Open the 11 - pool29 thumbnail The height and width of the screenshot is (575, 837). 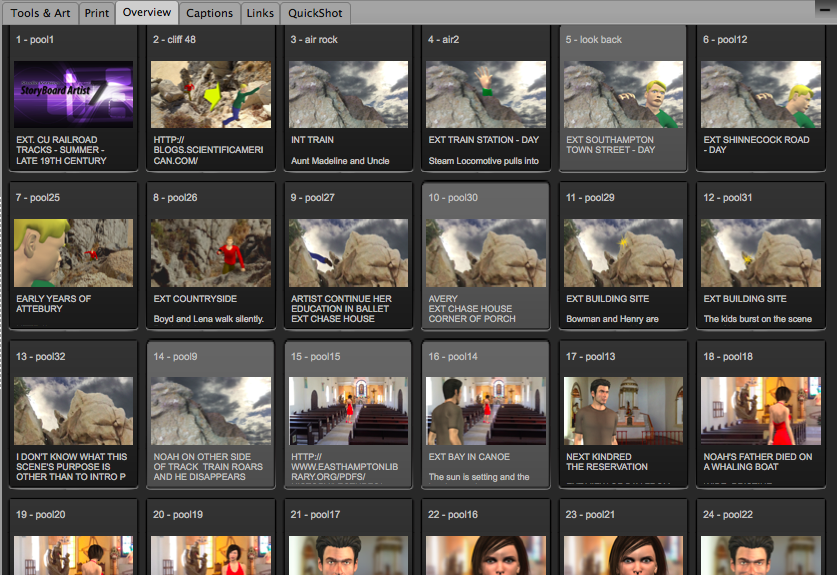[623, 253]
